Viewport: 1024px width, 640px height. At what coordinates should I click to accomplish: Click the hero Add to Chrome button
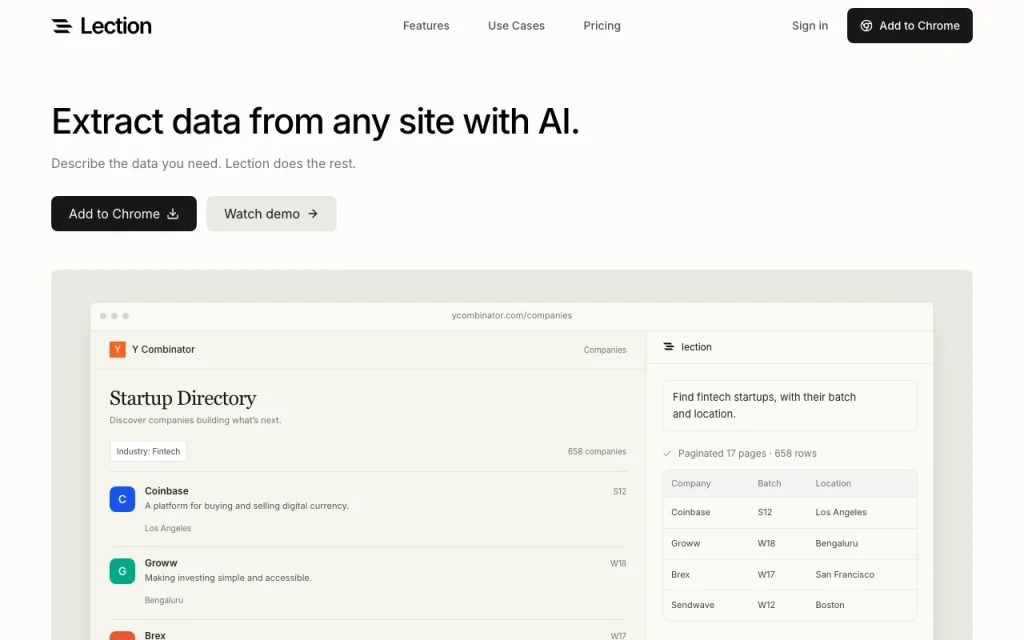[123, 214]
